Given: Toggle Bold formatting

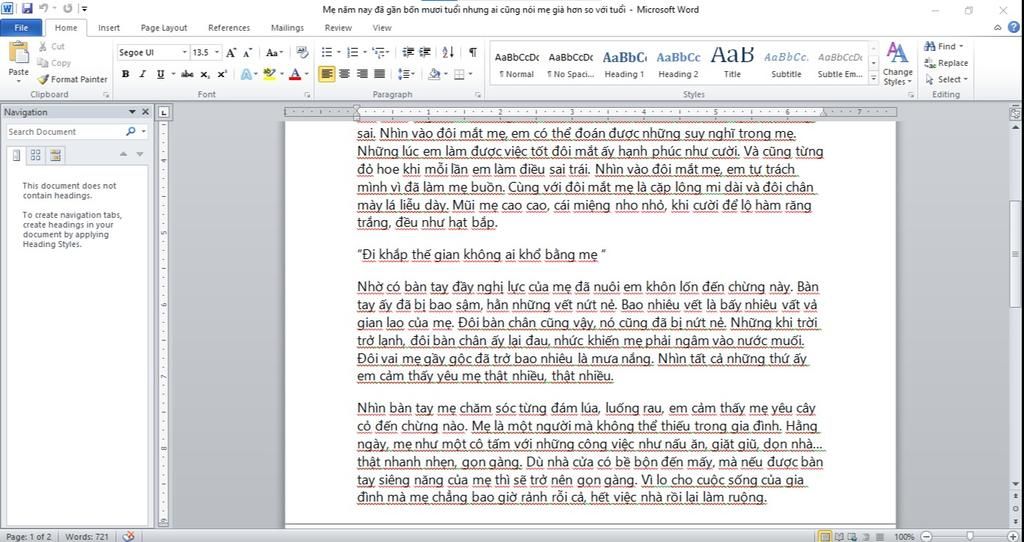Looking at the screenshot, I should pos(125,74).
